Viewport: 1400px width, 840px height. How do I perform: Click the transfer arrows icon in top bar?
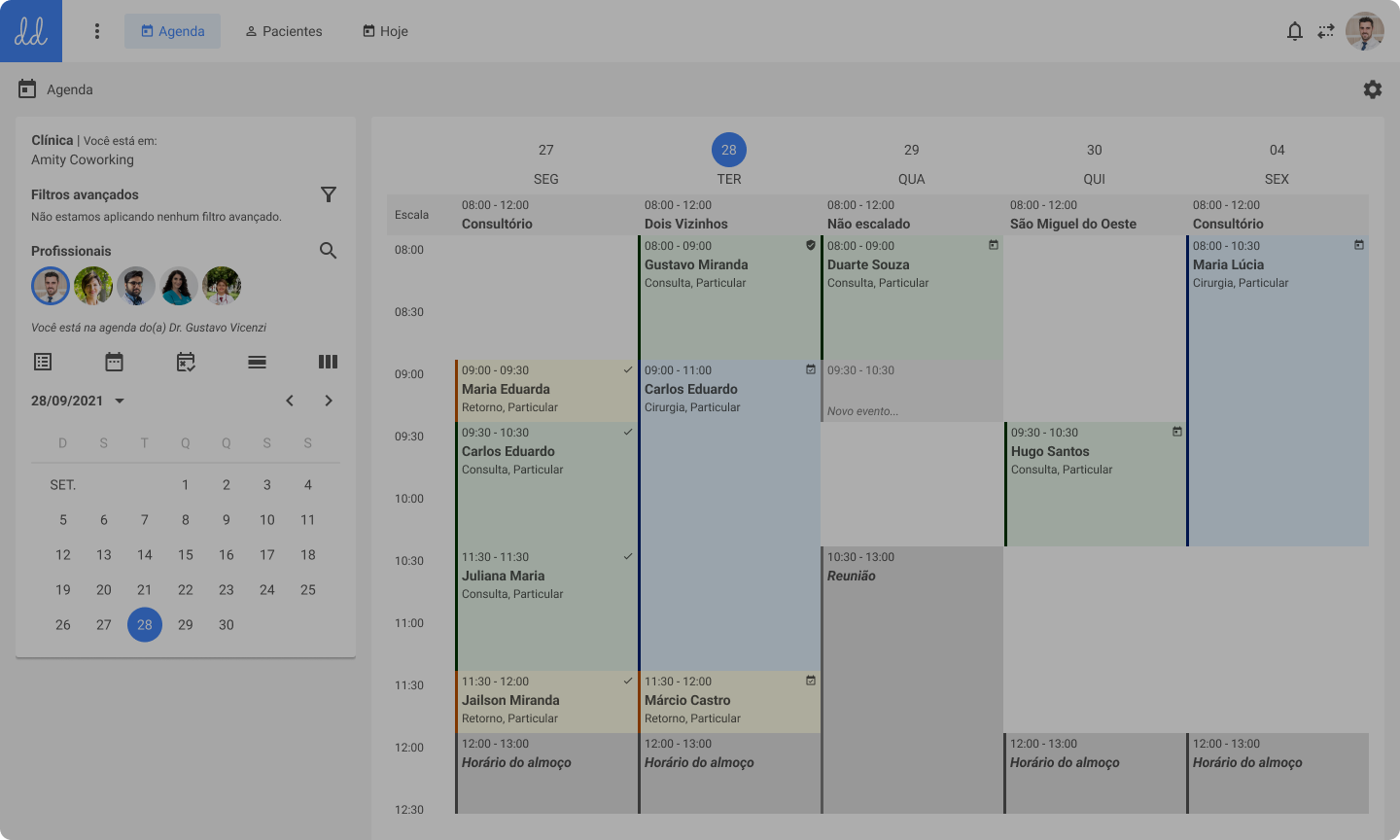[x=1326, y=31]
